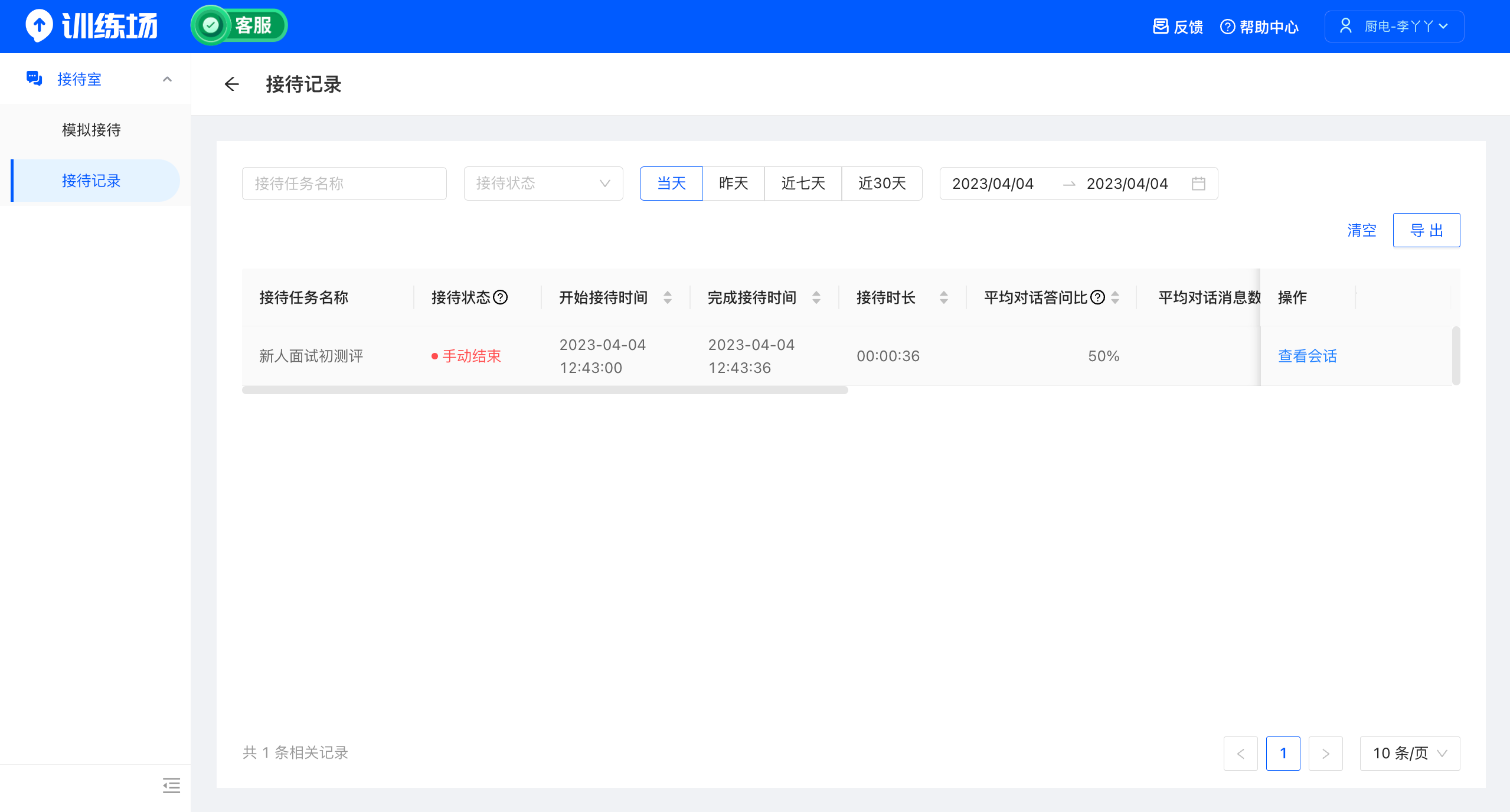Viewport: 1510px width, 812px height.
Task: Focus the 接待任务名称 search field
Action: [x=344, y=184]
